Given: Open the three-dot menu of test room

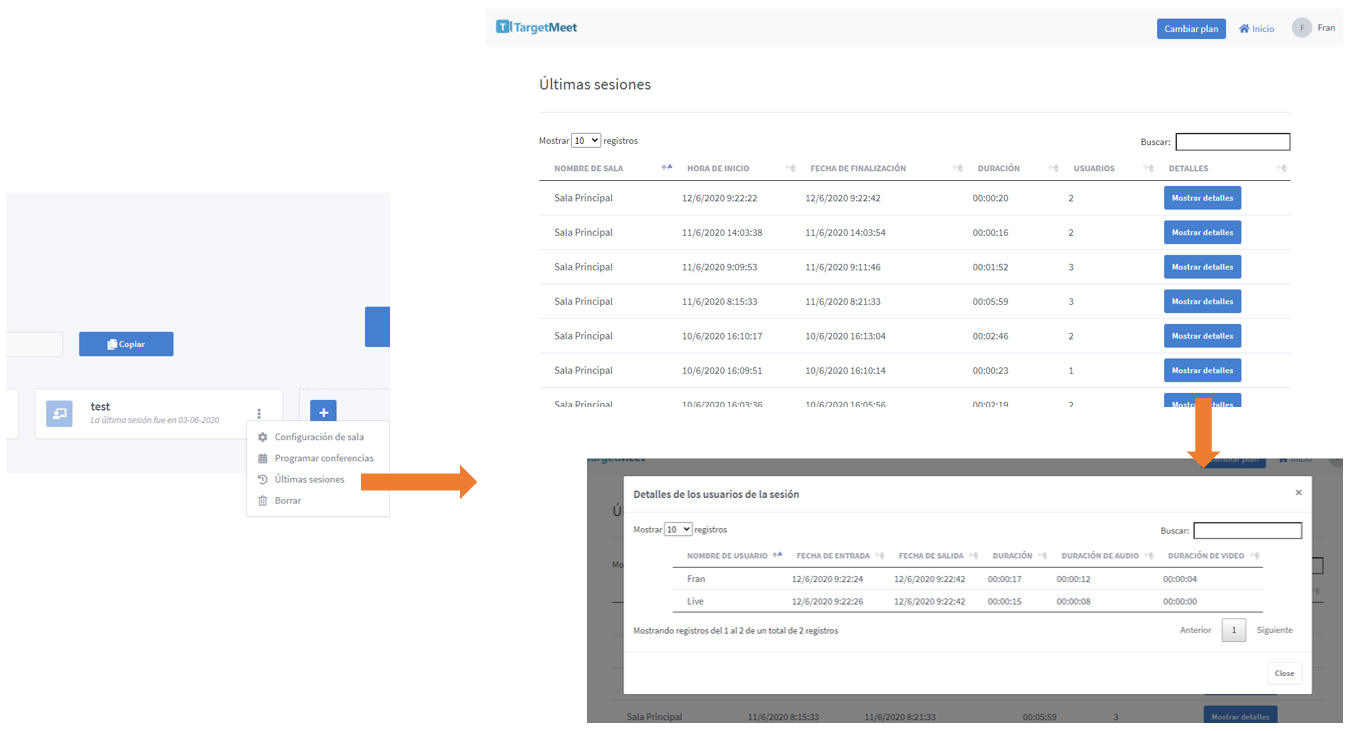Looking at the screenshot, I should tap(259, 413).
